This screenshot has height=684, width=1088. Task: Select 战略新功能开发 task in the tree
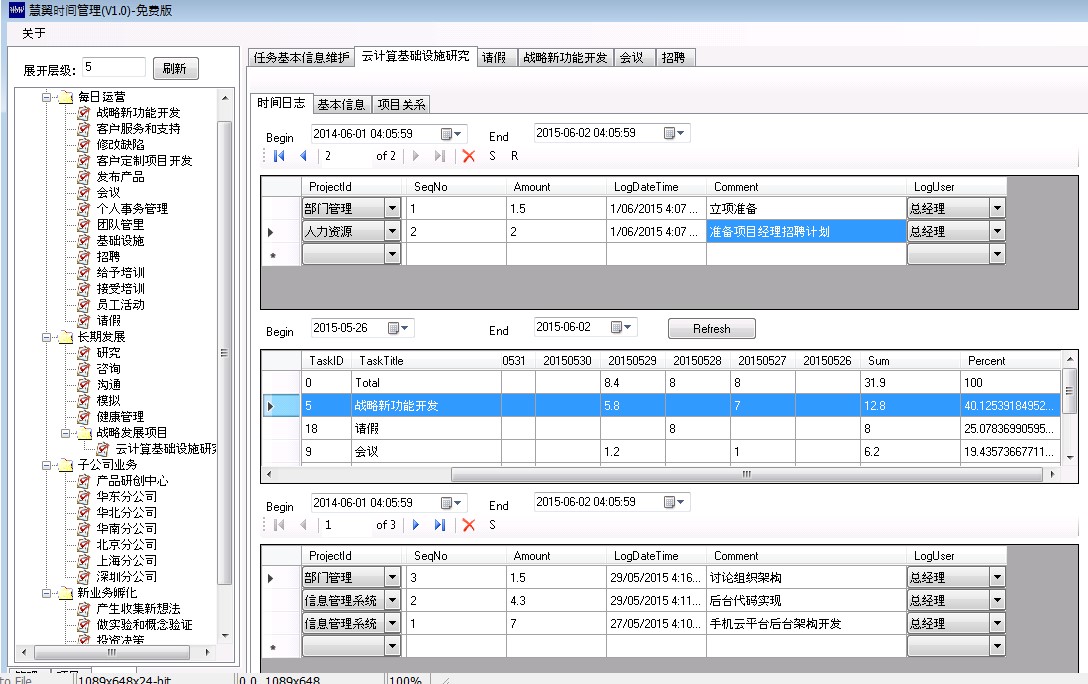(138, 113)
